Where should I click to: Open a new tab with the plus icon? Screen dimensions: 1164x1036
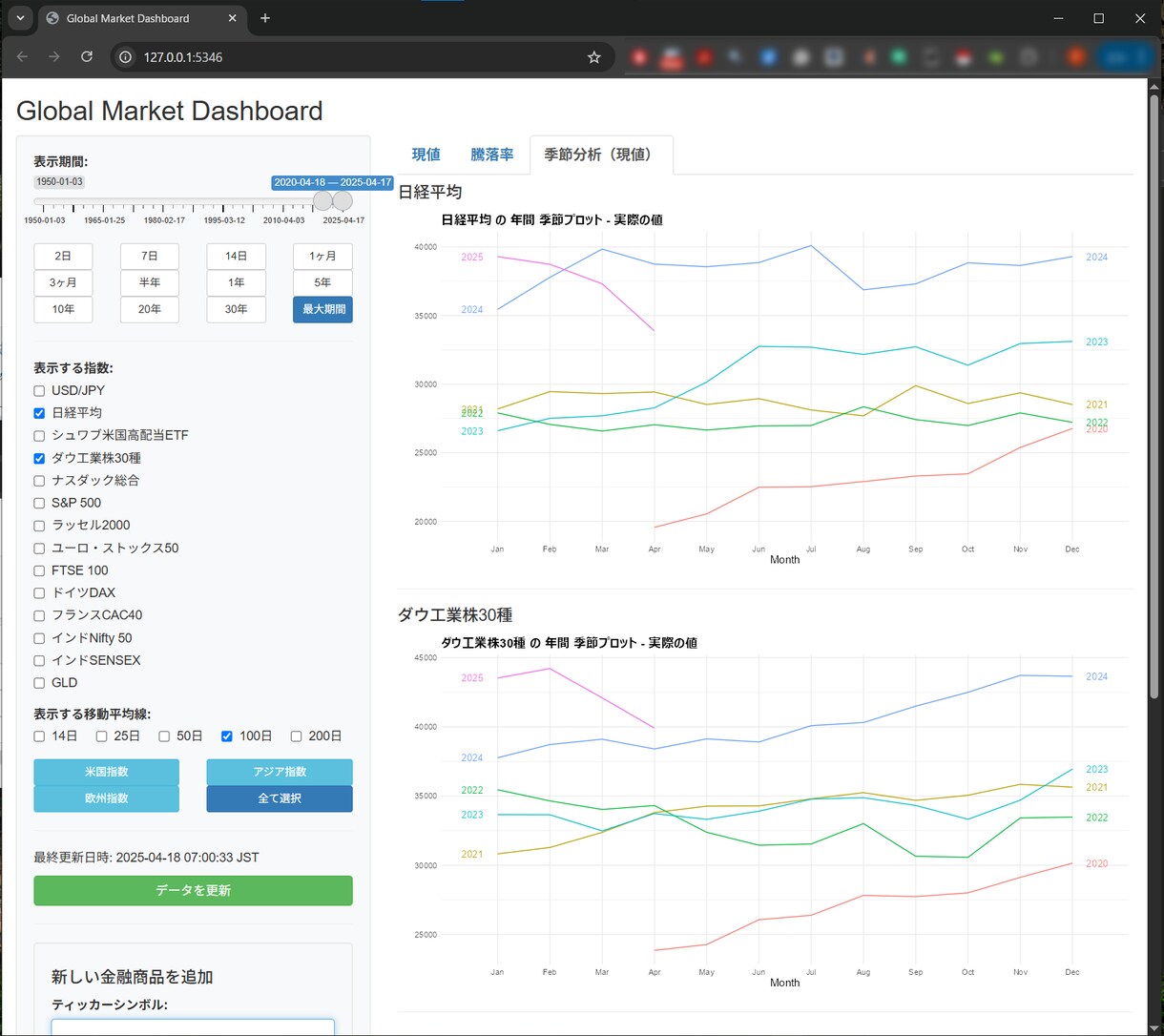click(x=265, y=18)
